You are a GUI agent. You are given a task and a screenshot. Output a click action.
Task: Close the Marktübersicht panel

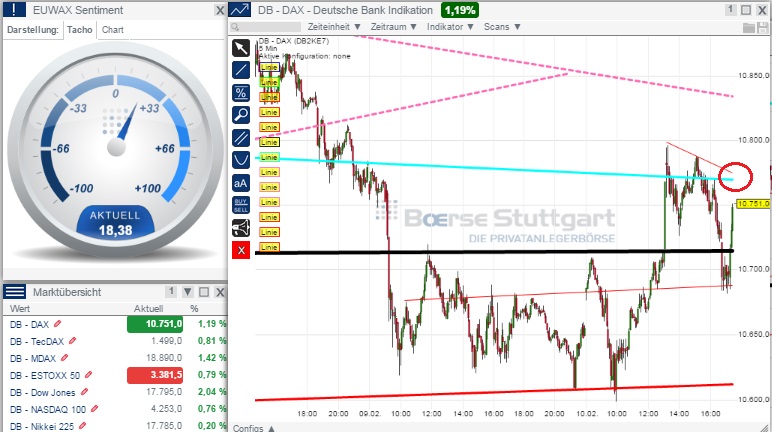220,292
